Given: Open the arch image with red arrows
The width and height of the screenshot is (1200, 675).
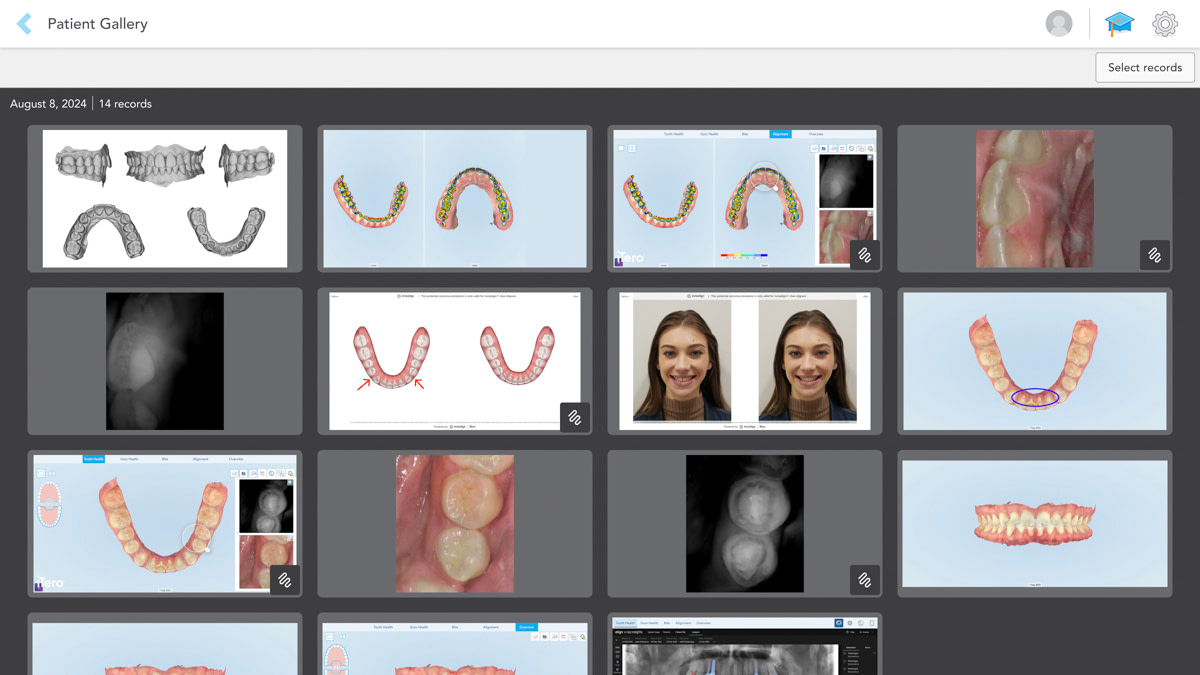Looking at the screenshot, I should pyautogui.click(x=454, y=361).
